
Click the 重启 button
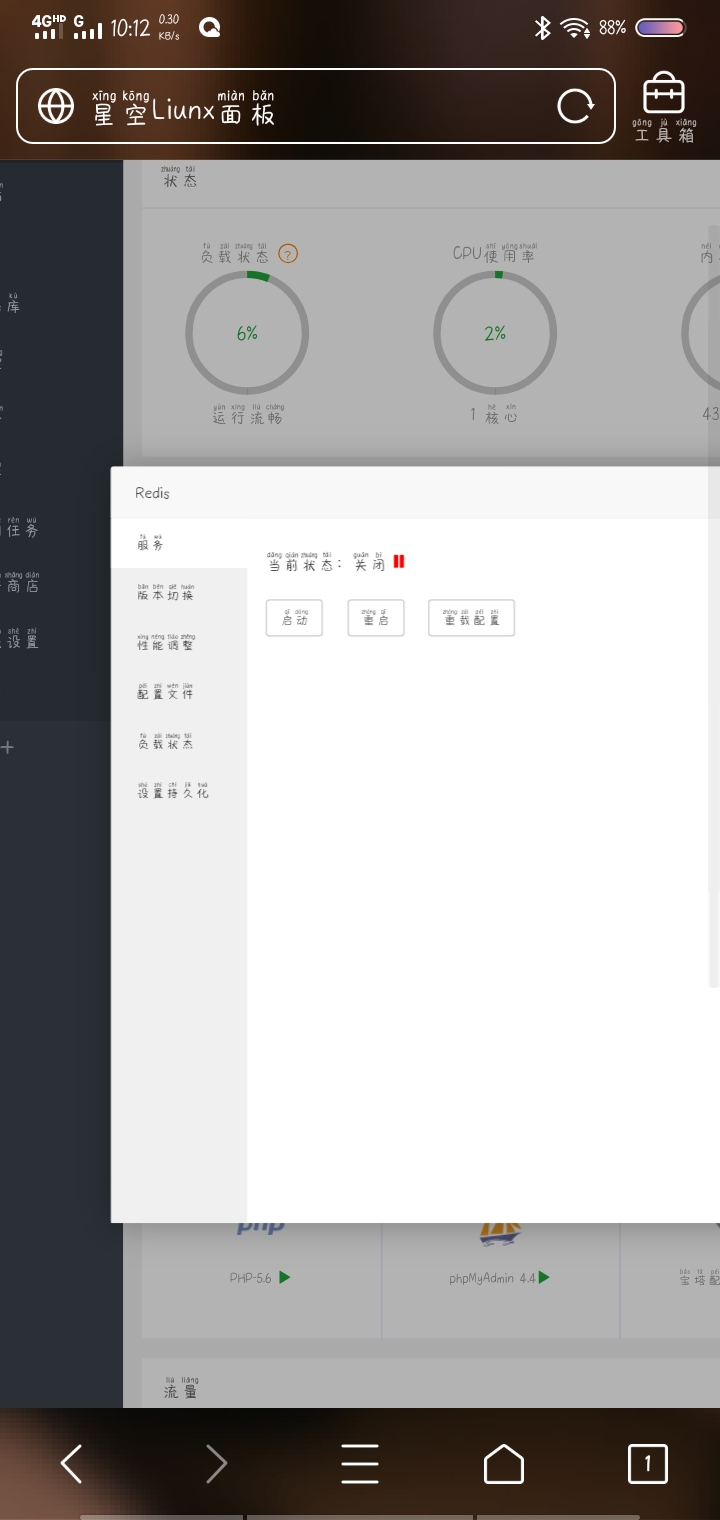(376, 618)
